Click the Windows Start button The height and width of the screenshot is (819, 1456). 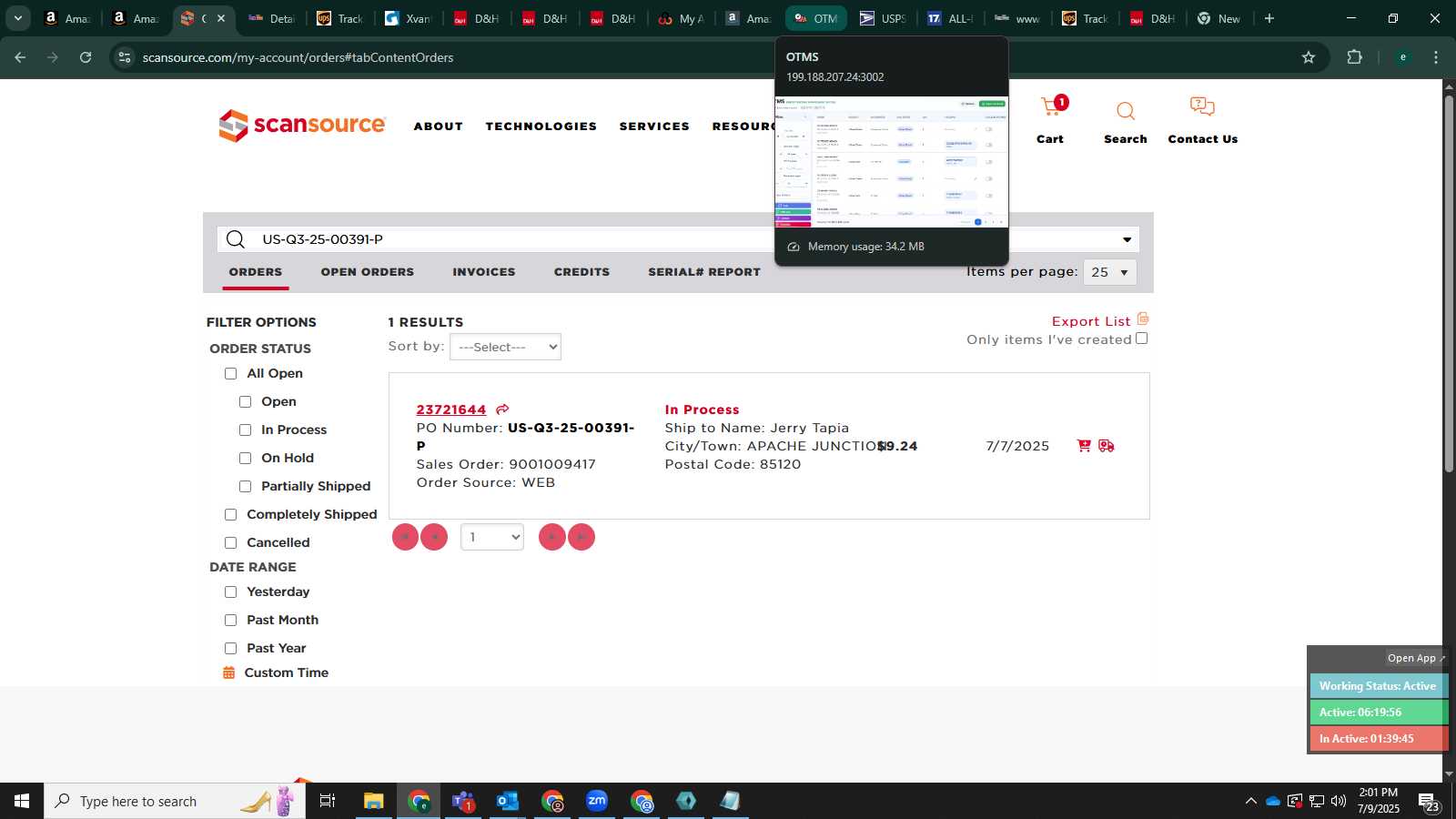tap(22, 801)
